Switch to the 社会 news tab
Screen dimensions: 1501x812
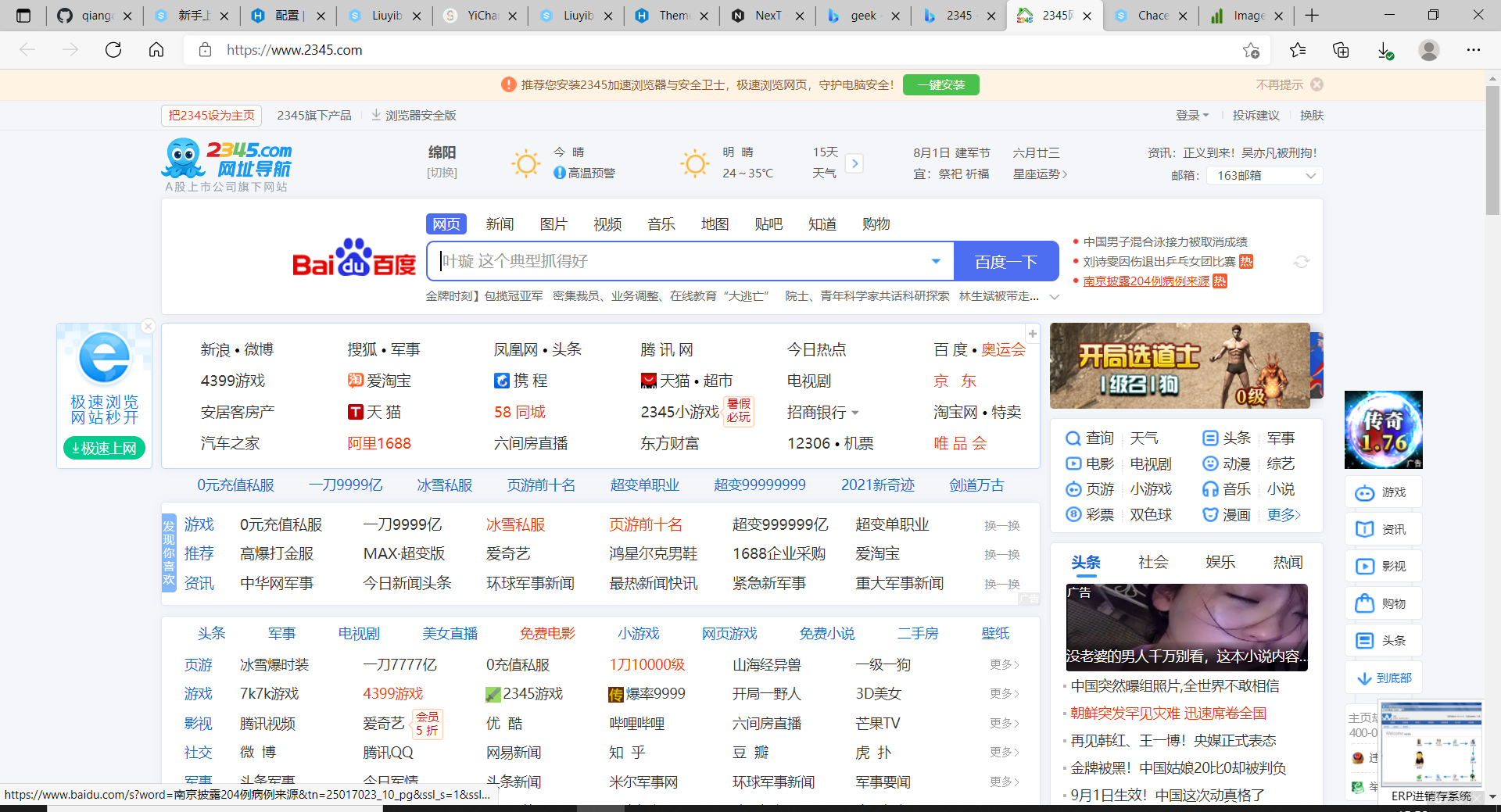click(1153, 562)
